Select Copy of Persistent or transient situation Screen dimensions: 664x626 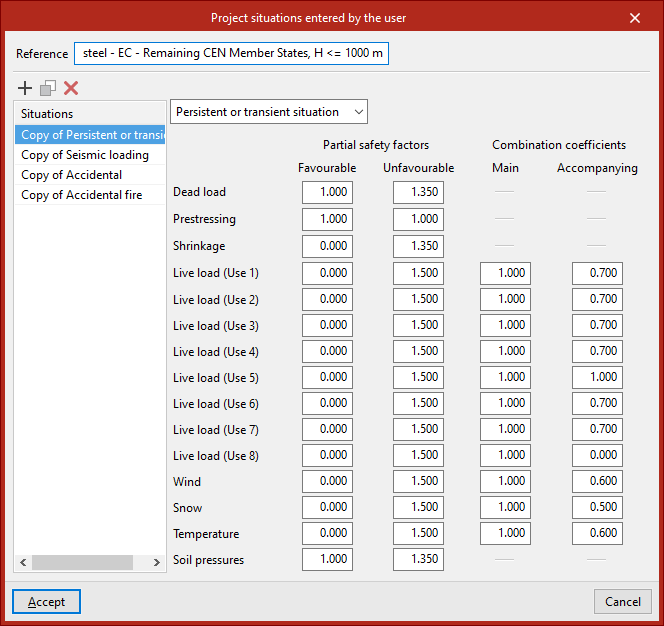[x=90, y=135]
